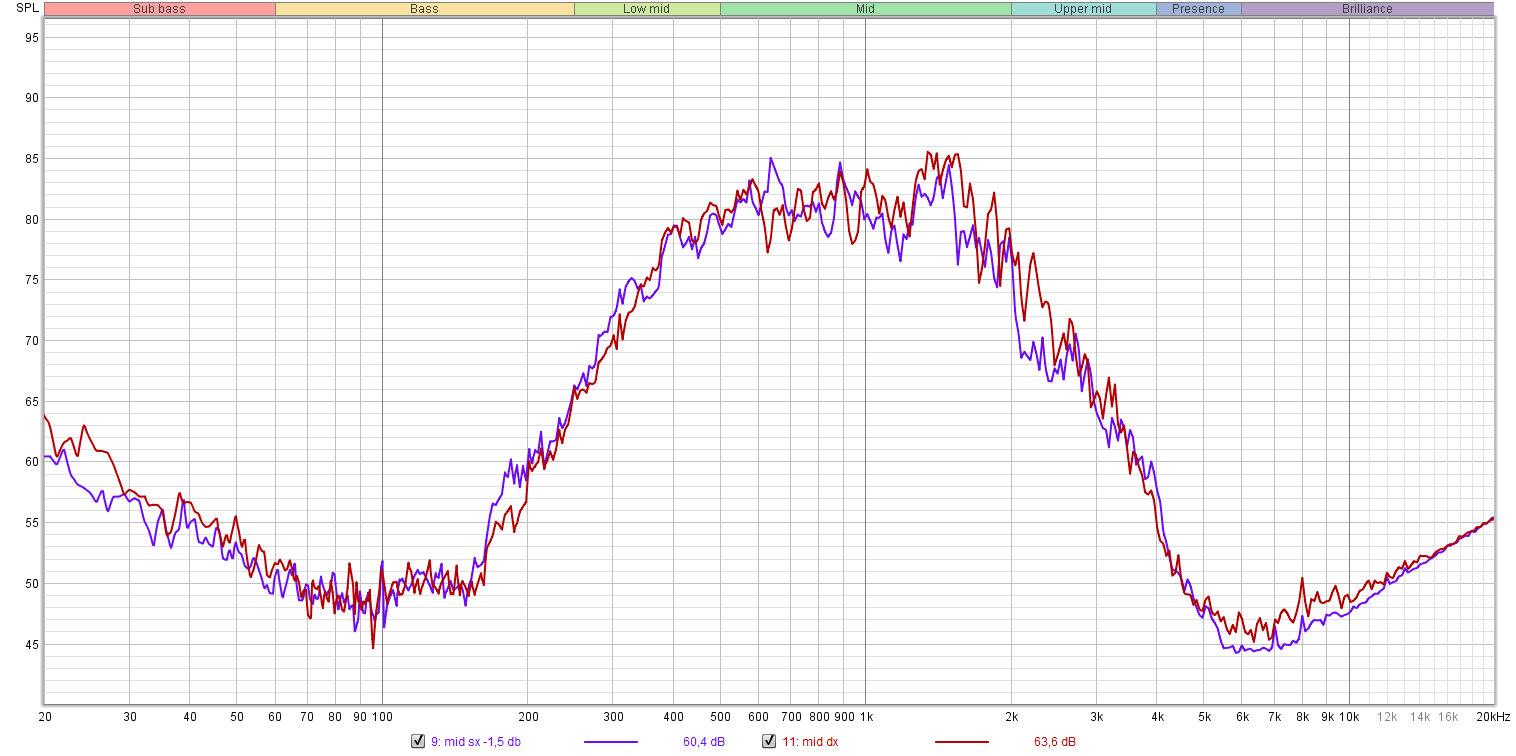Click the Presence band header

tap(1199, 9)
